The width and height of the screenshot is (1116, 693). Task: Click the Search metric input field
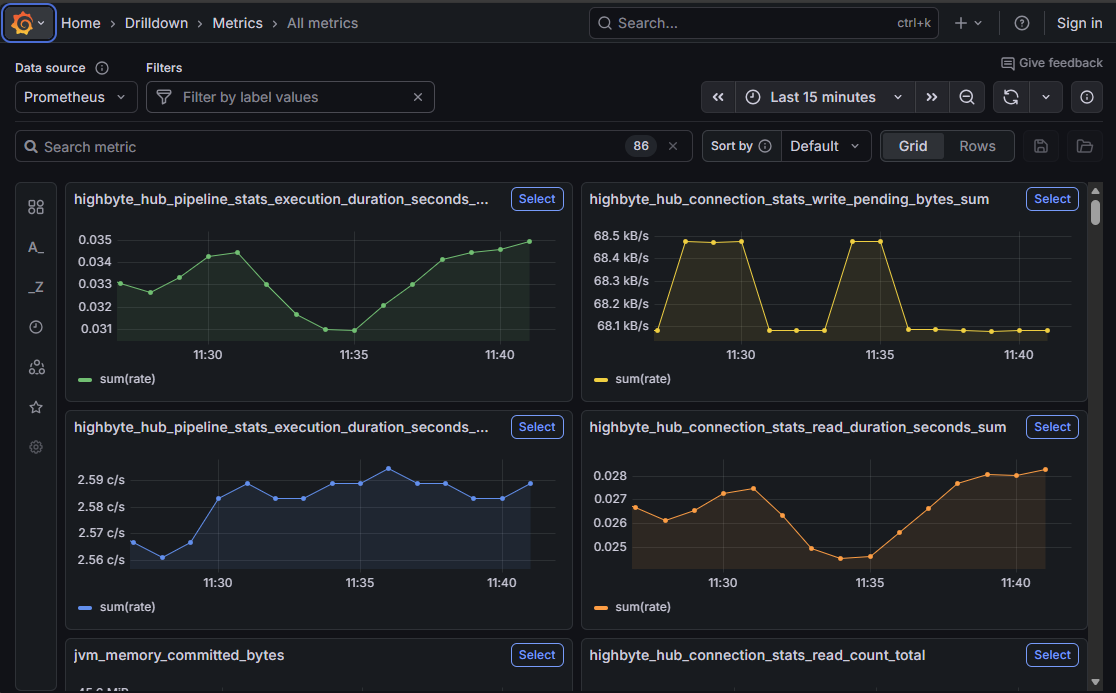(330, 146)
